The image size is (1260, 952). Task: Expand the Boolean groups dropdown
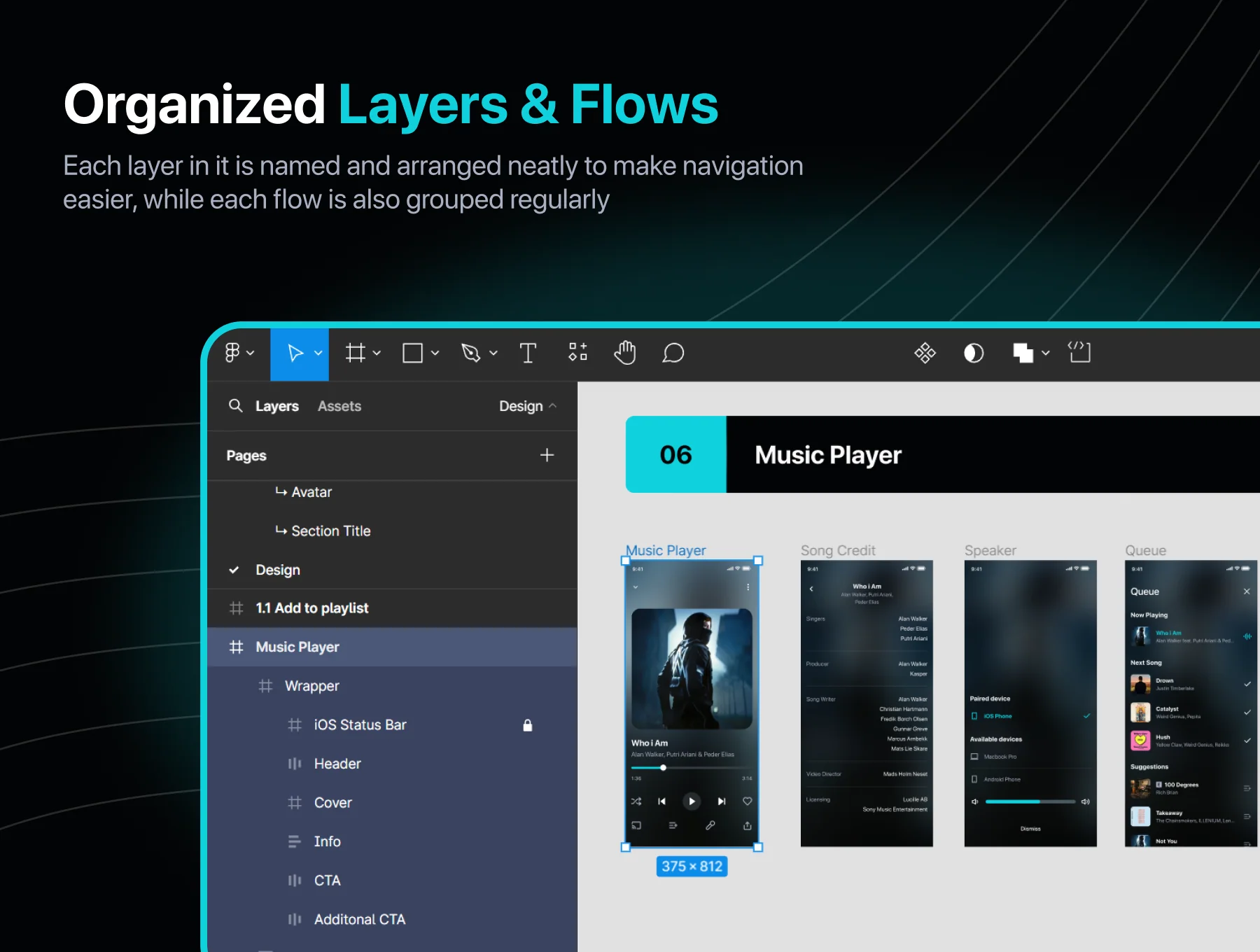pyautogui.click(x=1046, y=353)
